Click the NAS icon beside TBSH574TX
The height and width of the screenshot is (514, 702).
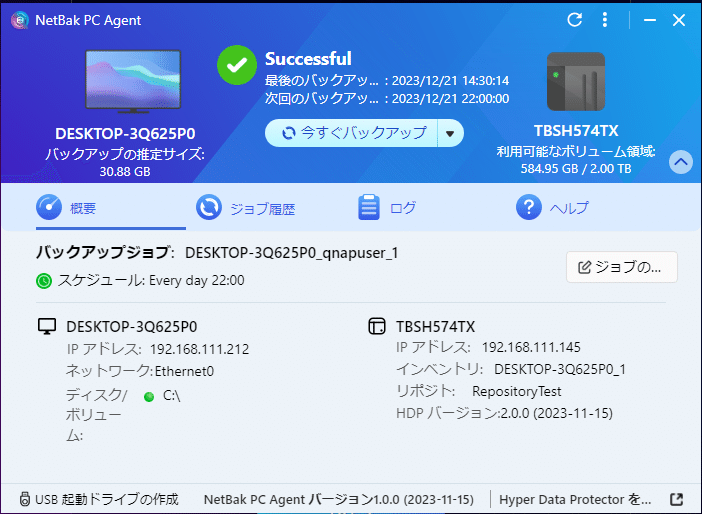pyautogui.click(x=377, y=326)
